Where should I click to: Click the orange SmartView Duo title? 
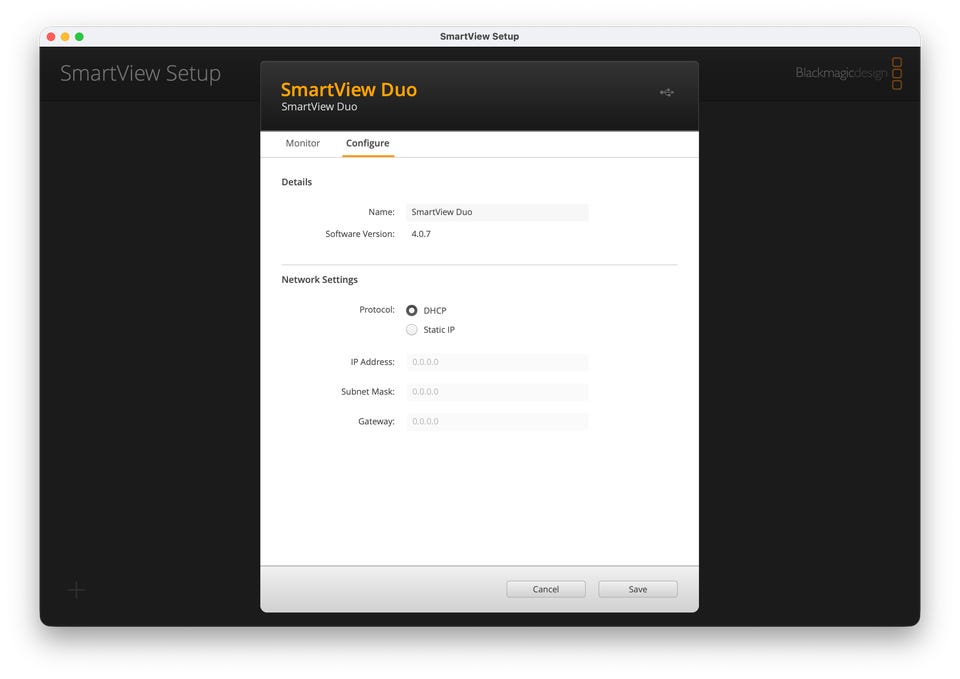pos(348,89)
